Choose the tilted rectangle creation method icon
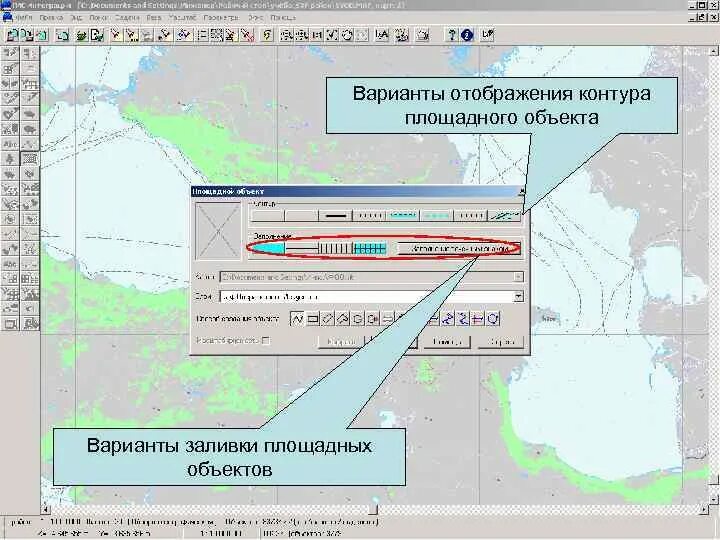 [x=328, y=318]
